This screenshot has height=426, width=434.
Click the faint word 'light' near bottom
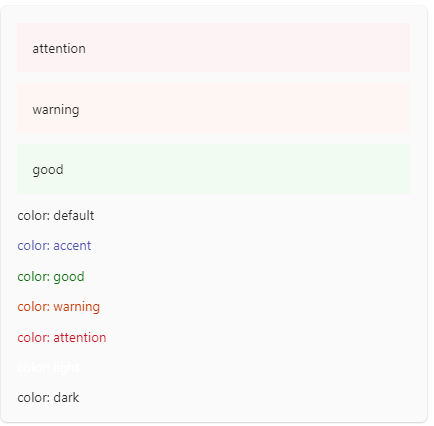[x=67, y=368]
